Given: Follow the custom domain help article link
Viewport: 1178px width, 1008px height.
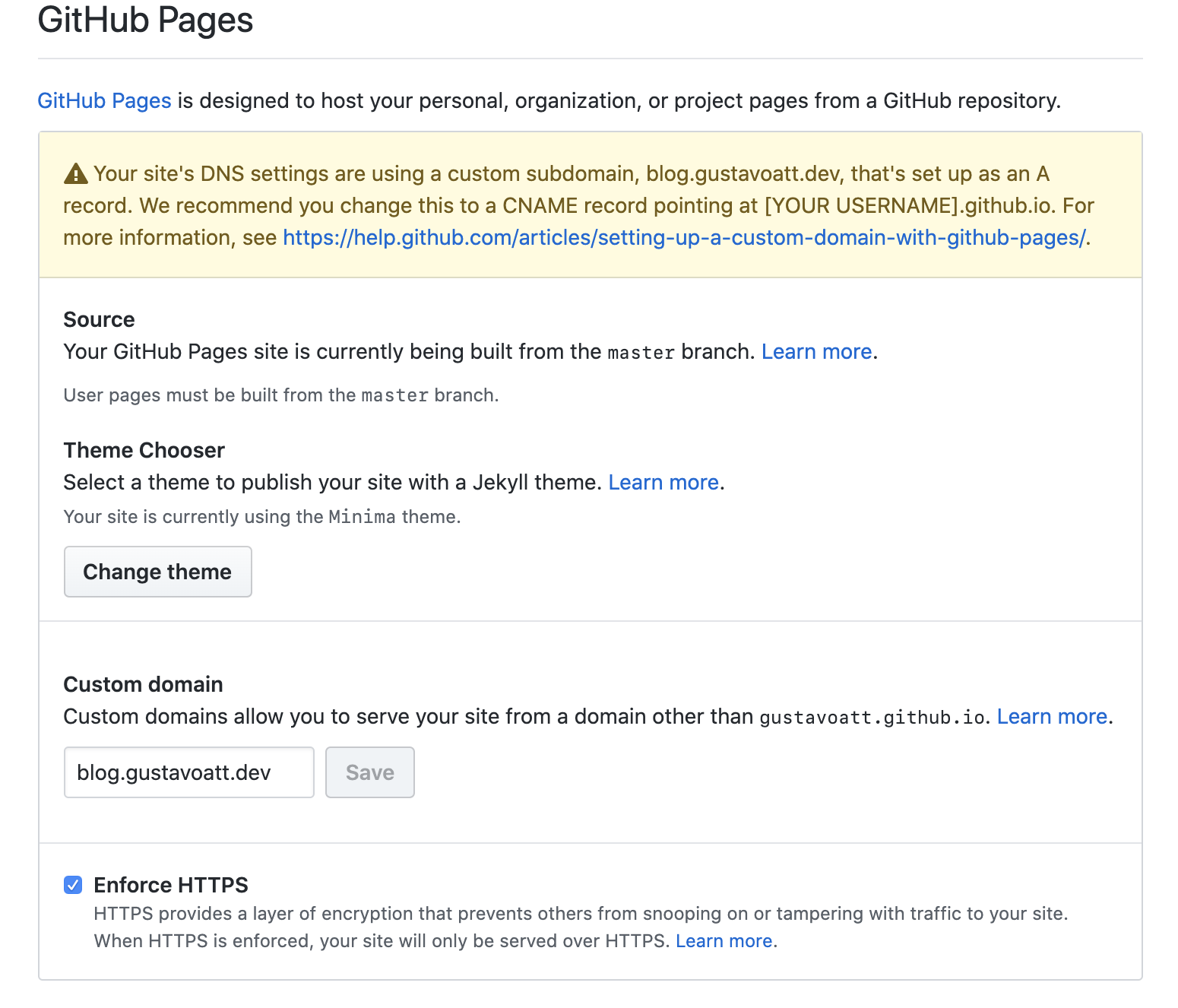Looking at the screenshot, I should [x=684, y=237].
